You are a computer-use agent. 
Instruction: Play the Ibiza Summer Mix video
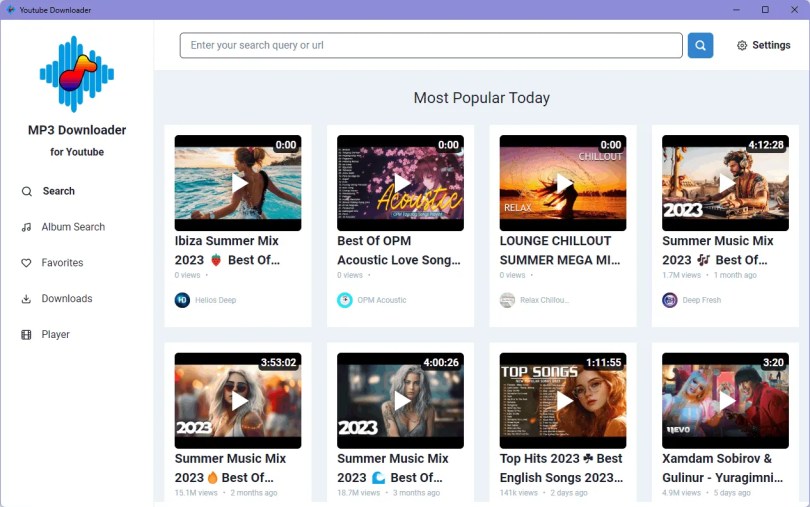pyautogui.click(x=238, y=183)
